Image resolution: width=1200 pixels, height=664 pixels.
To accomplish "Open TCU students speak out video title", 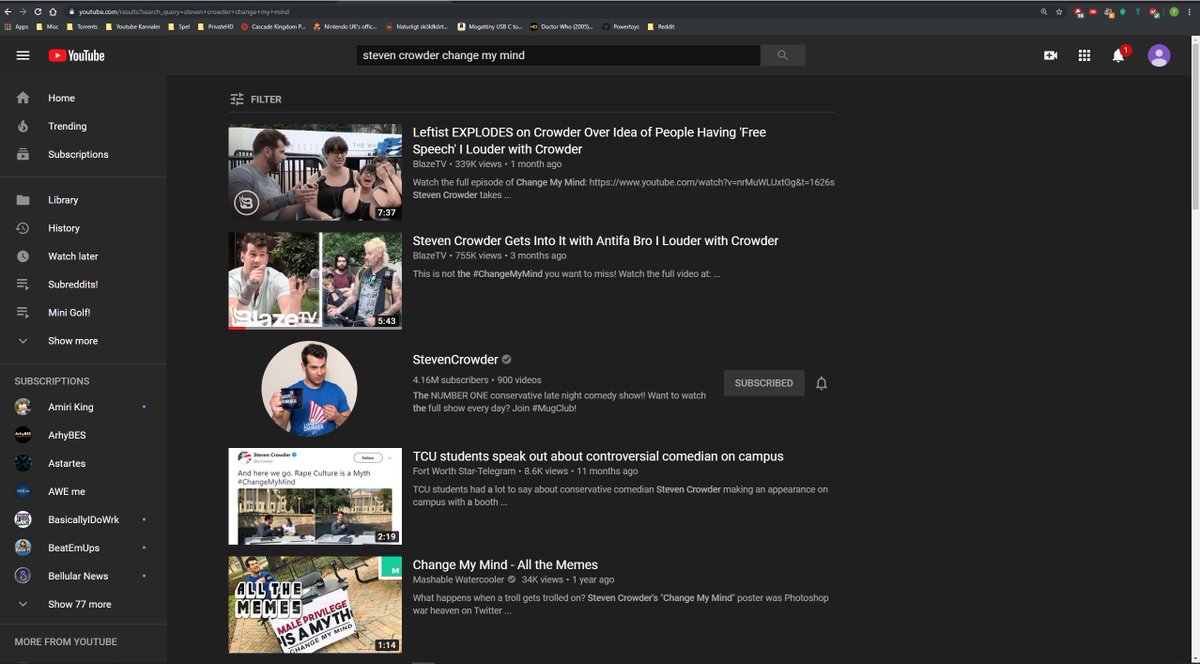I will (x=598, y=456).
